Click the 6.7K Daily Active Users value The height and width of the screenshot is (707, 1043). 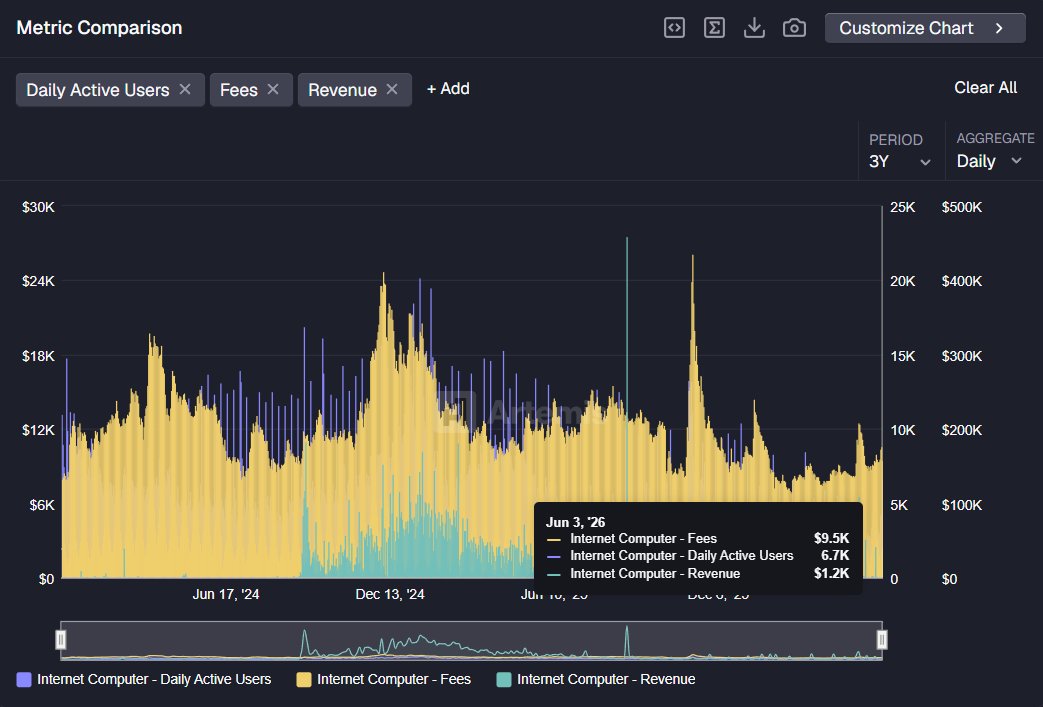835,555
